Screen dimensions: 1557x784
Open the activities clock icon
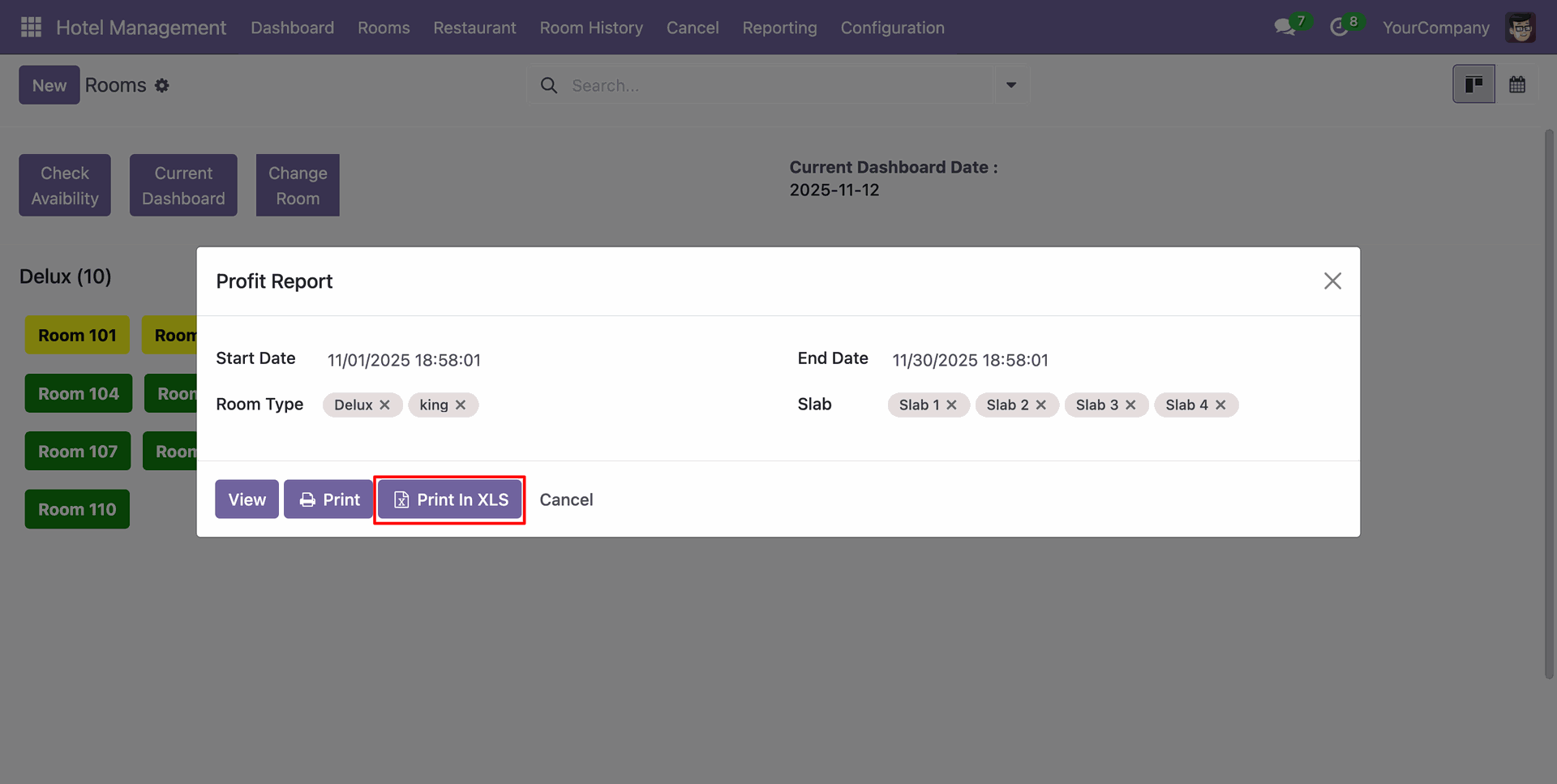point(1339,28)
